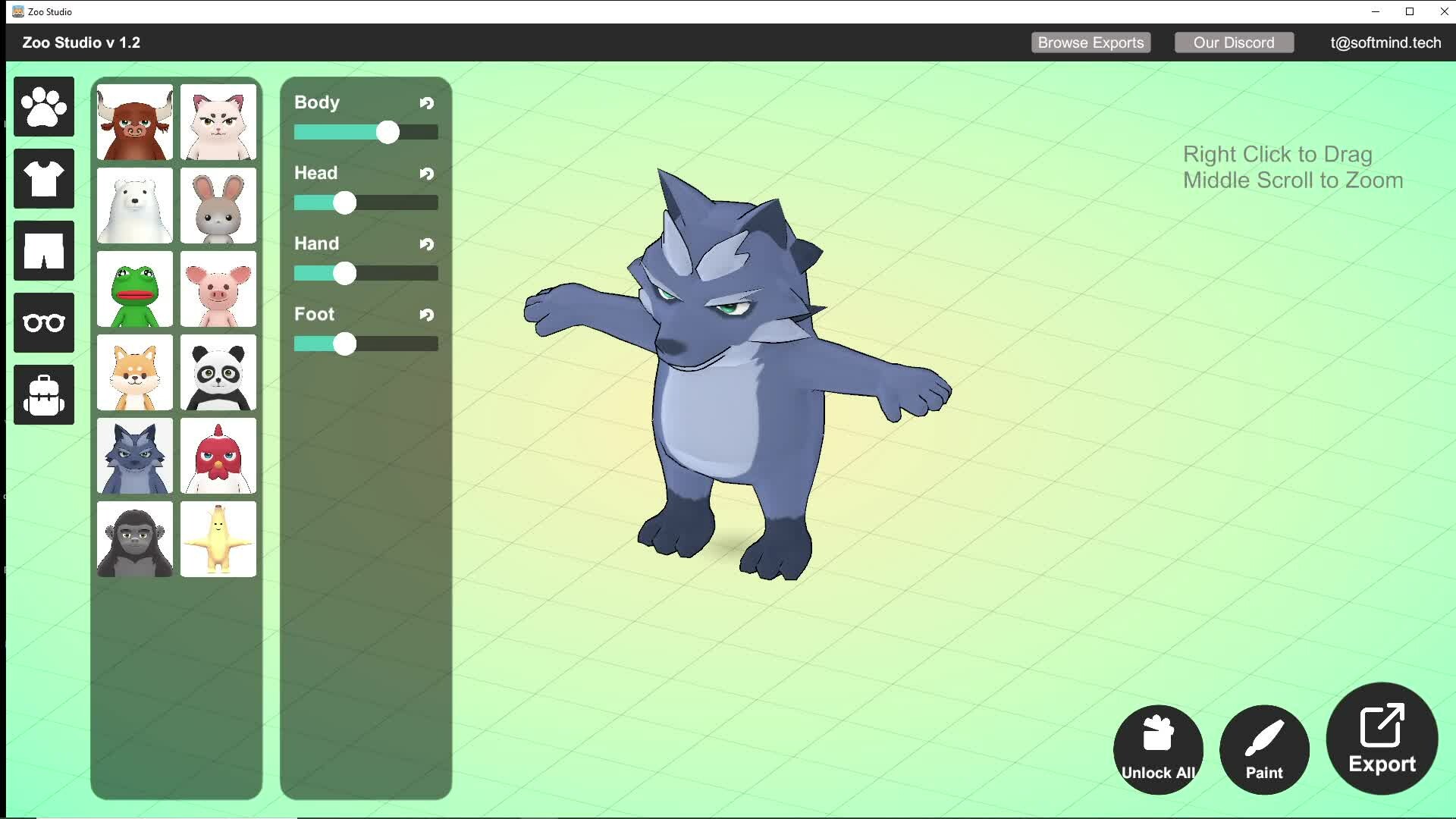Select the glasses accessories category

44,323
